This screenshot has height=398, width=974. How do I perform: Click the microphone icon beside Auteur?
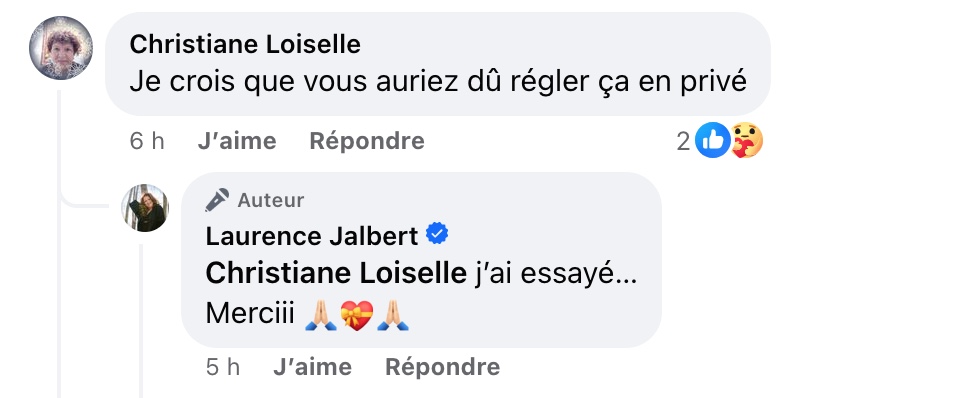[x=217, y=200]
